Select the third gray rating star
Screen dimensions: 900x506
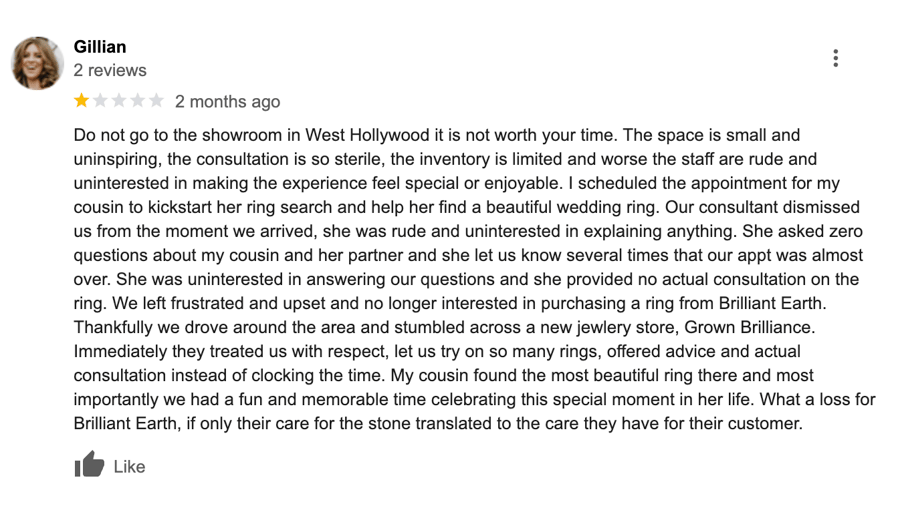click(x=119, y=101)
